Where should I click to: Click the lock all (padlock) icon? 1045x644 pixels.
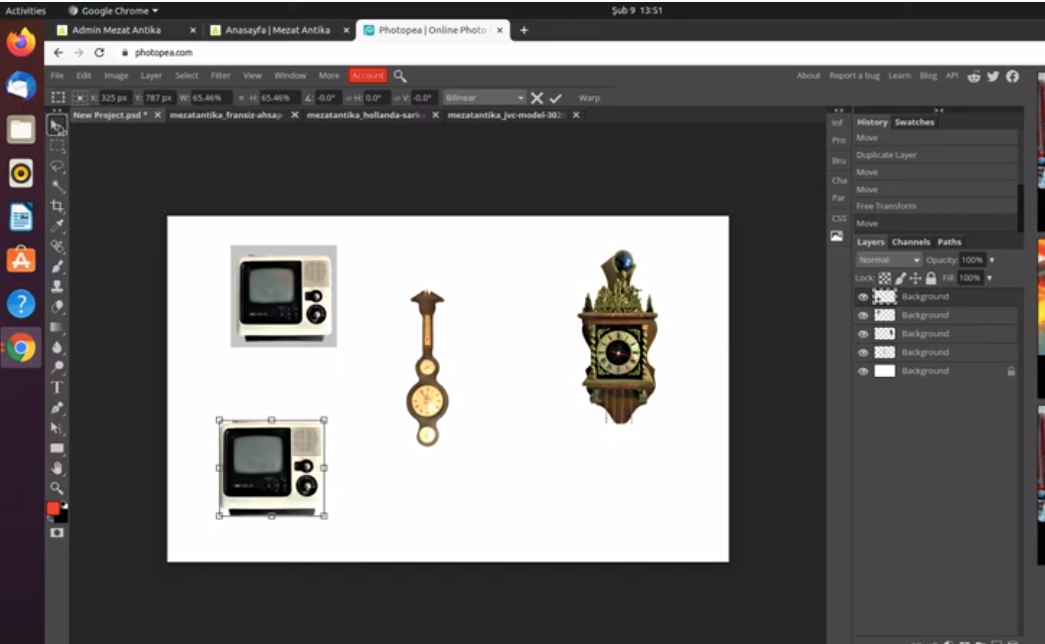[931, 278]
